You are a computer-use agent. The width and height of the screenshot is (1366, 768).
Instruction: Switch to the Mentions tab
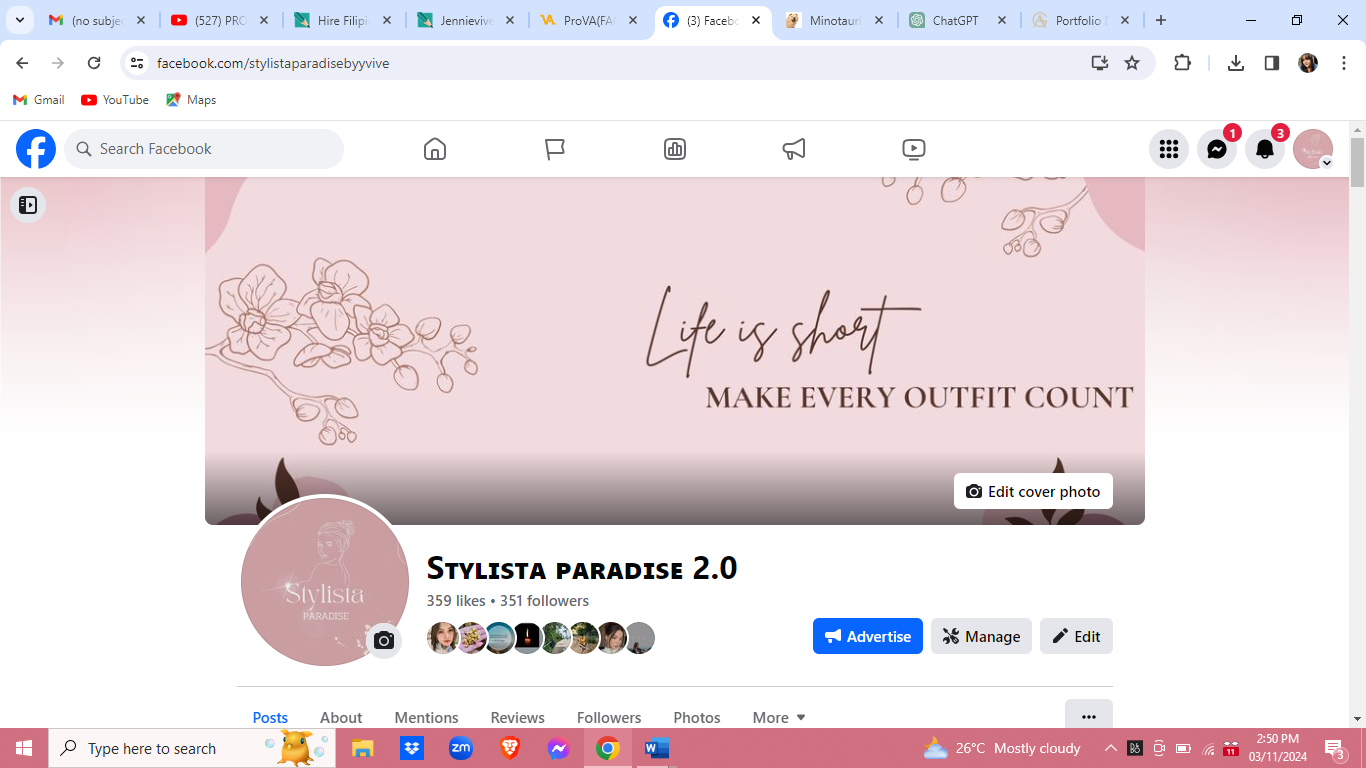pos(426,718)
